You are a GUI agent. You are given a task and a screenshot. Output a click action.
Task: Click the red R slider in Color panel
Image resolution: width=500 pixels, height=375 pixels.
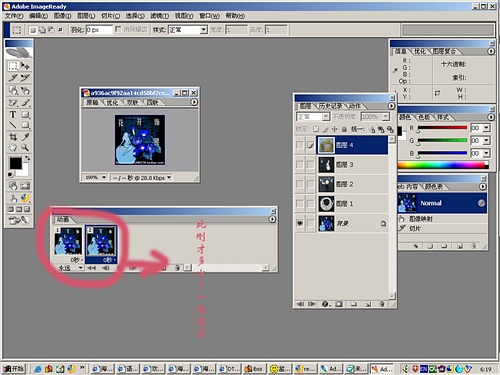coord(442,128)
